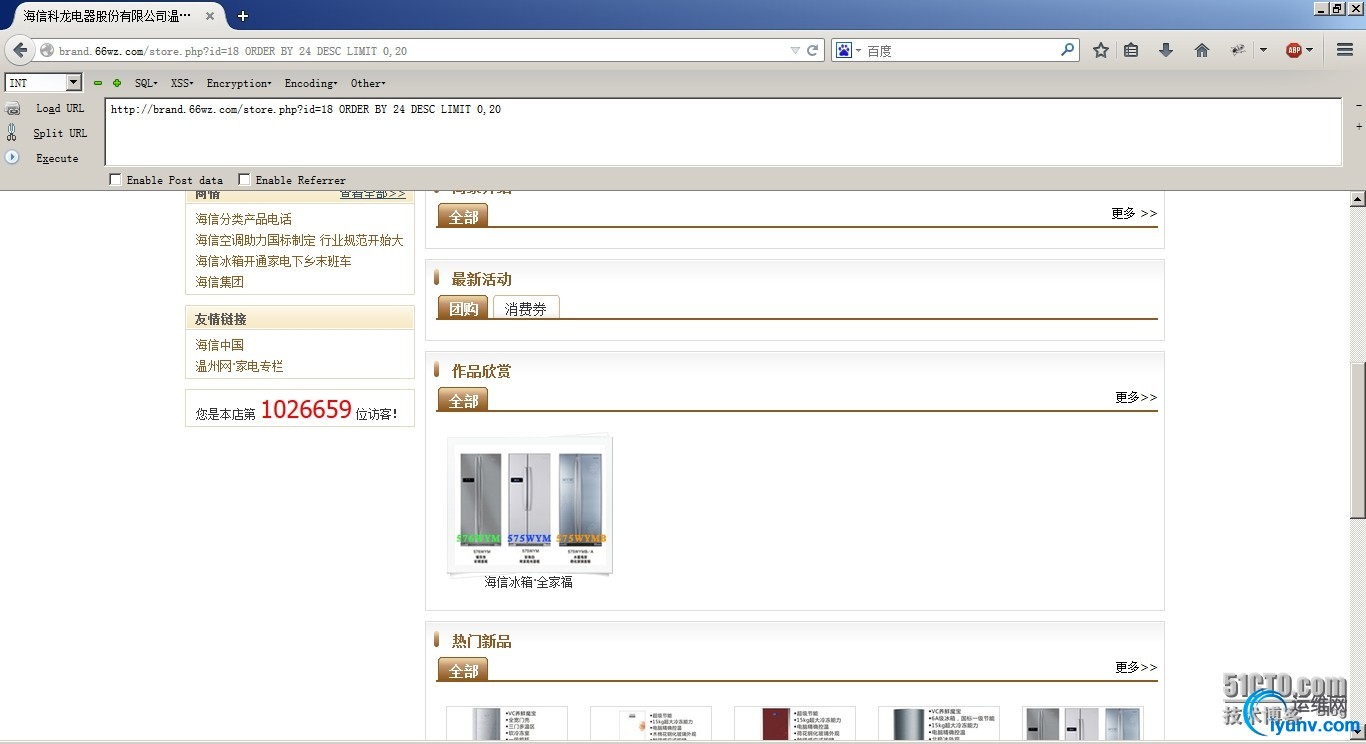Open the Encryption menu
Image resolution: width=1366 pixels, height=744 pixels.
tap(239, 83)
